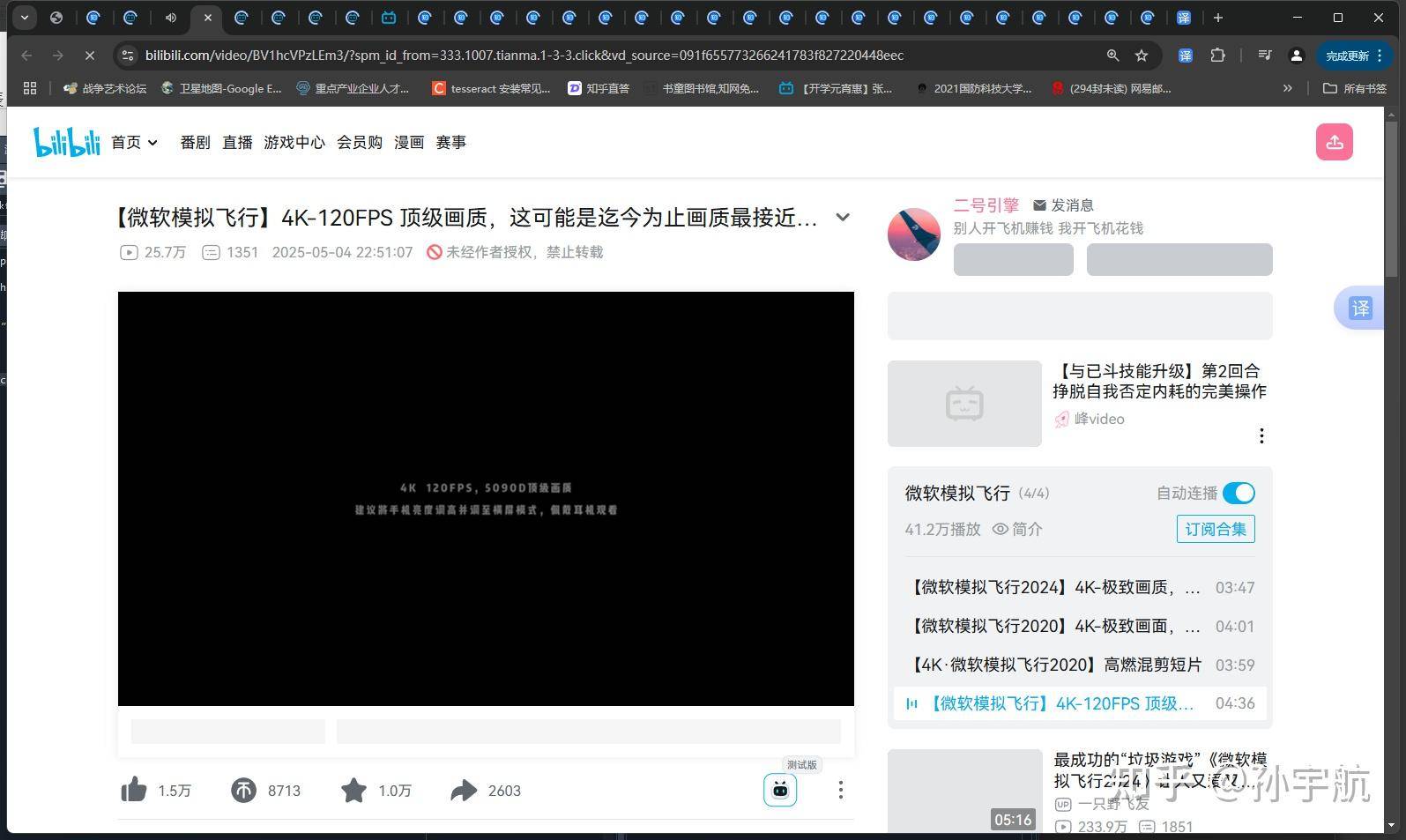This screenshot has width=1406, height=840.
Task: Open 游戏中心 menu item
Action: click(294, 142)
